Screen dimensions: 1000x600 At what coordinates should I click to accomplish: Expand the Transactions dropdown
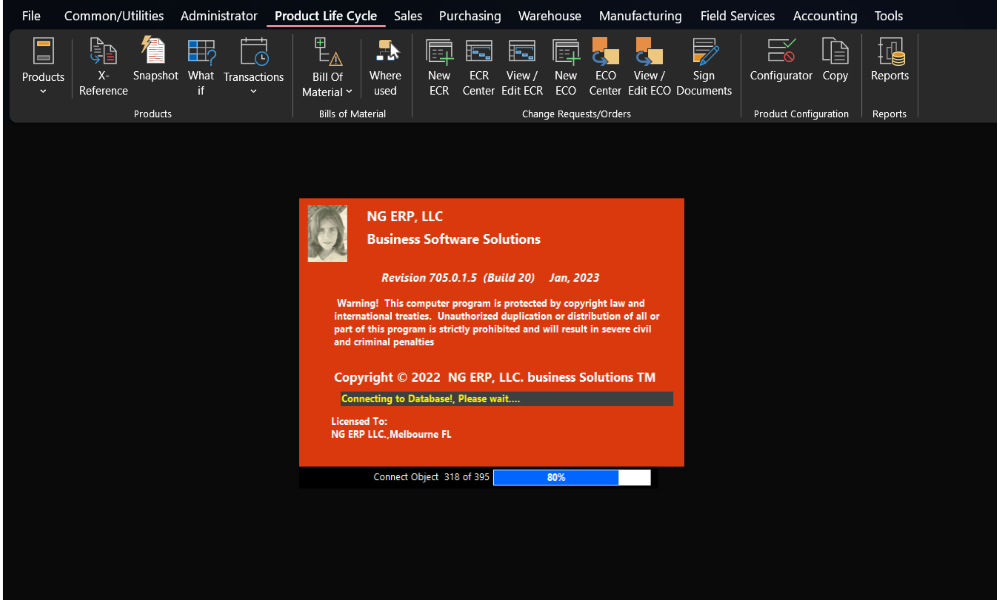[253, 68]
